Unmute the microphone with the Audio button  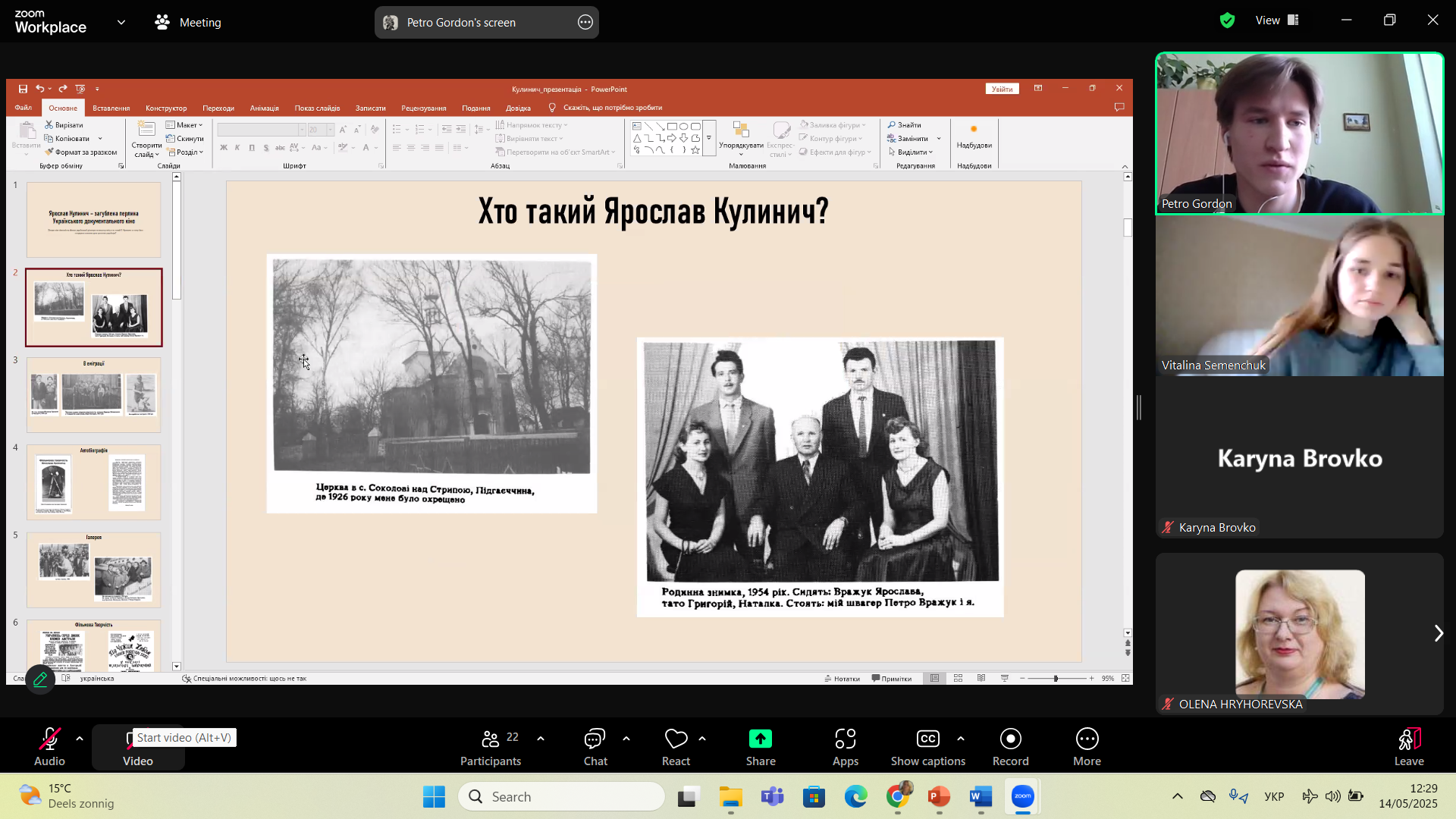pos(49,747)
